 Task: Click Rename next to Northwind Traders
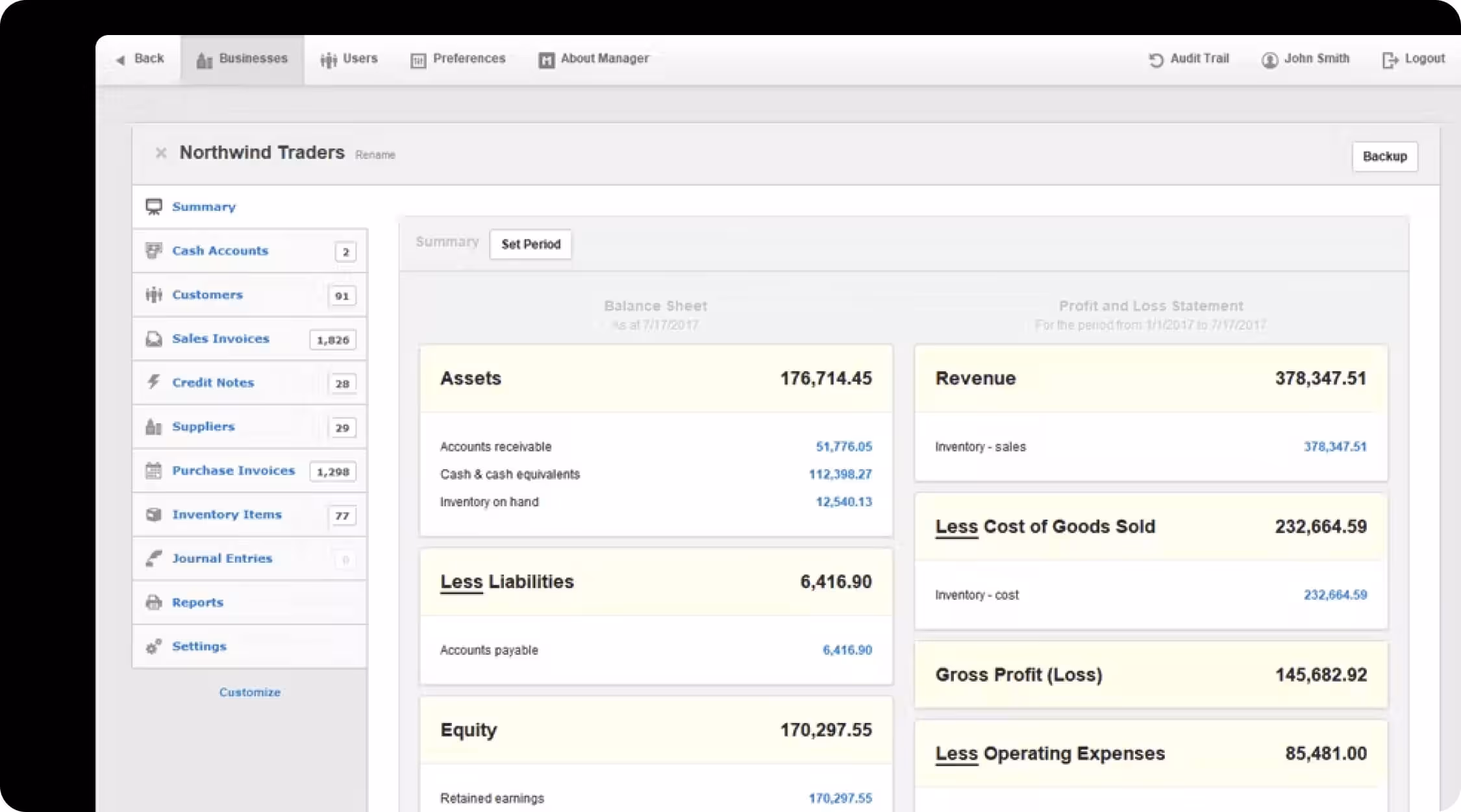[x=375, y=155]
